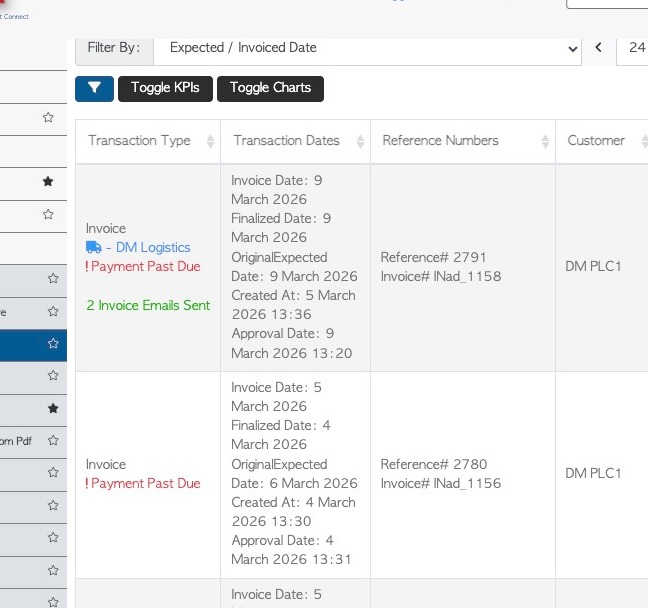The image size is (648, 608).
Task: Click the lower filled black sidebar star
Action: click(x=53, y=408)
